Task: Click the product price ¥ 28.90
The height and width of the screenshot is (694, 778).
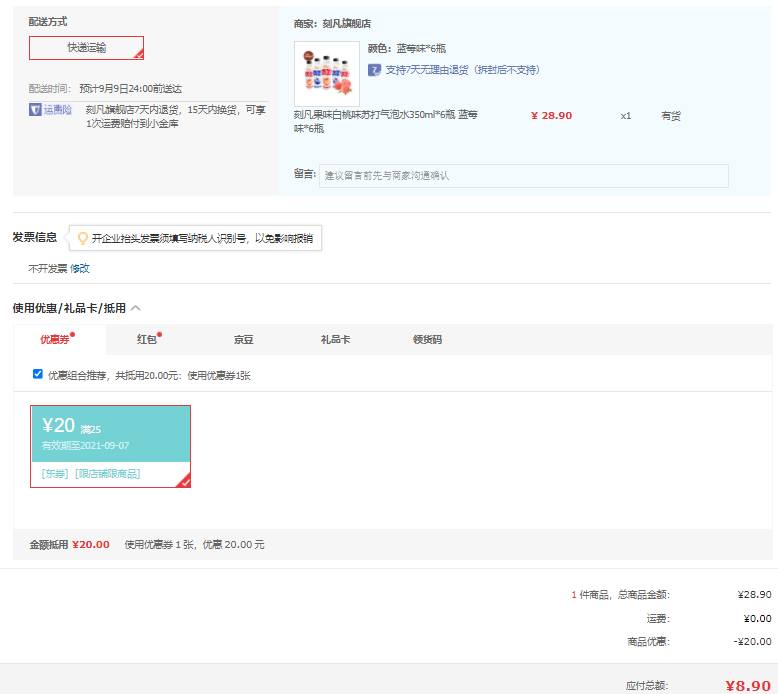Action: 552,116
